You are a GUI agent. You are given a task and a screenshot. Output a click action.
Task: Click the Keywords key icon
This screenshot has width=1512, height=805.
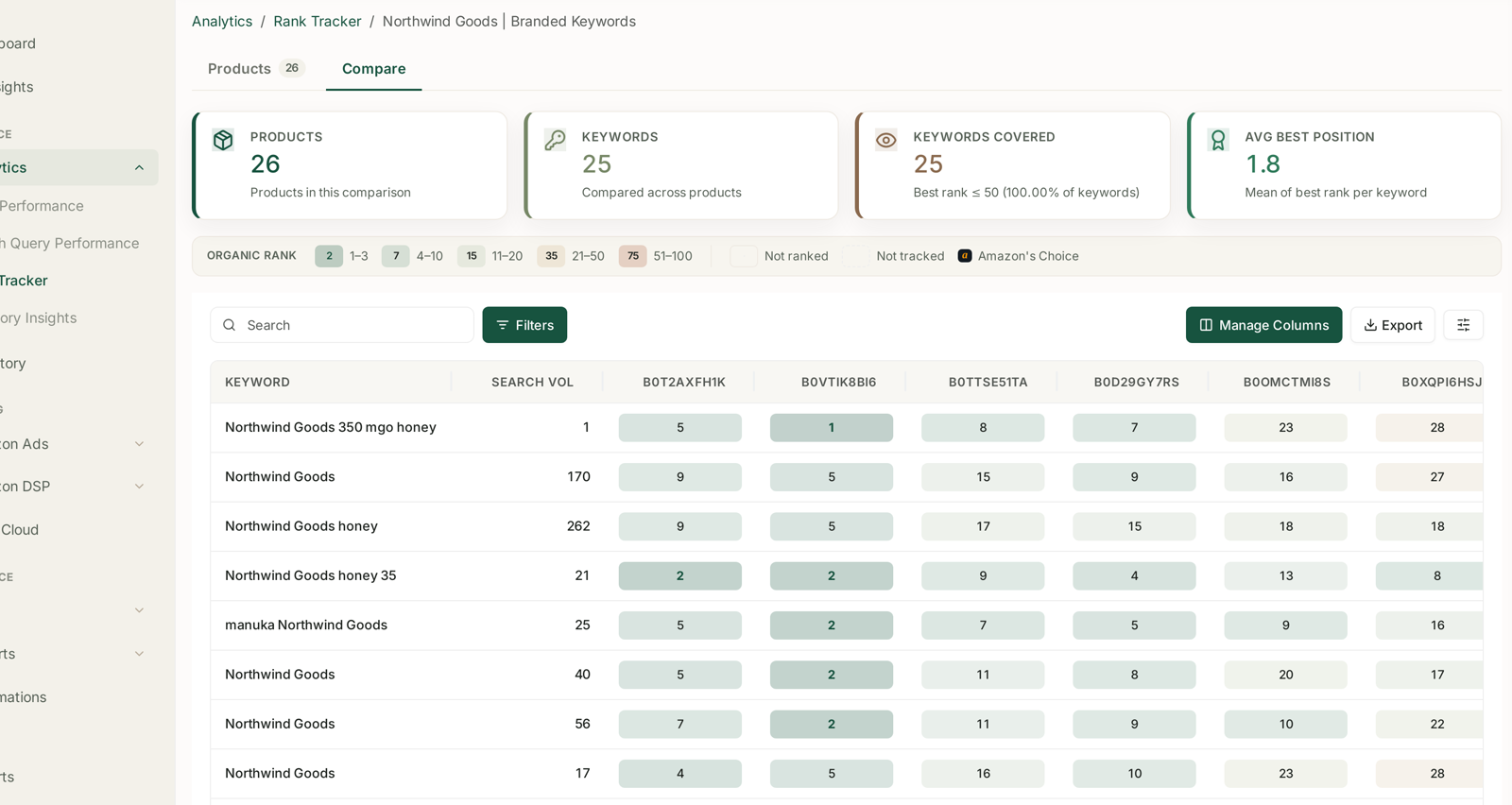click(x=555, y=140)
